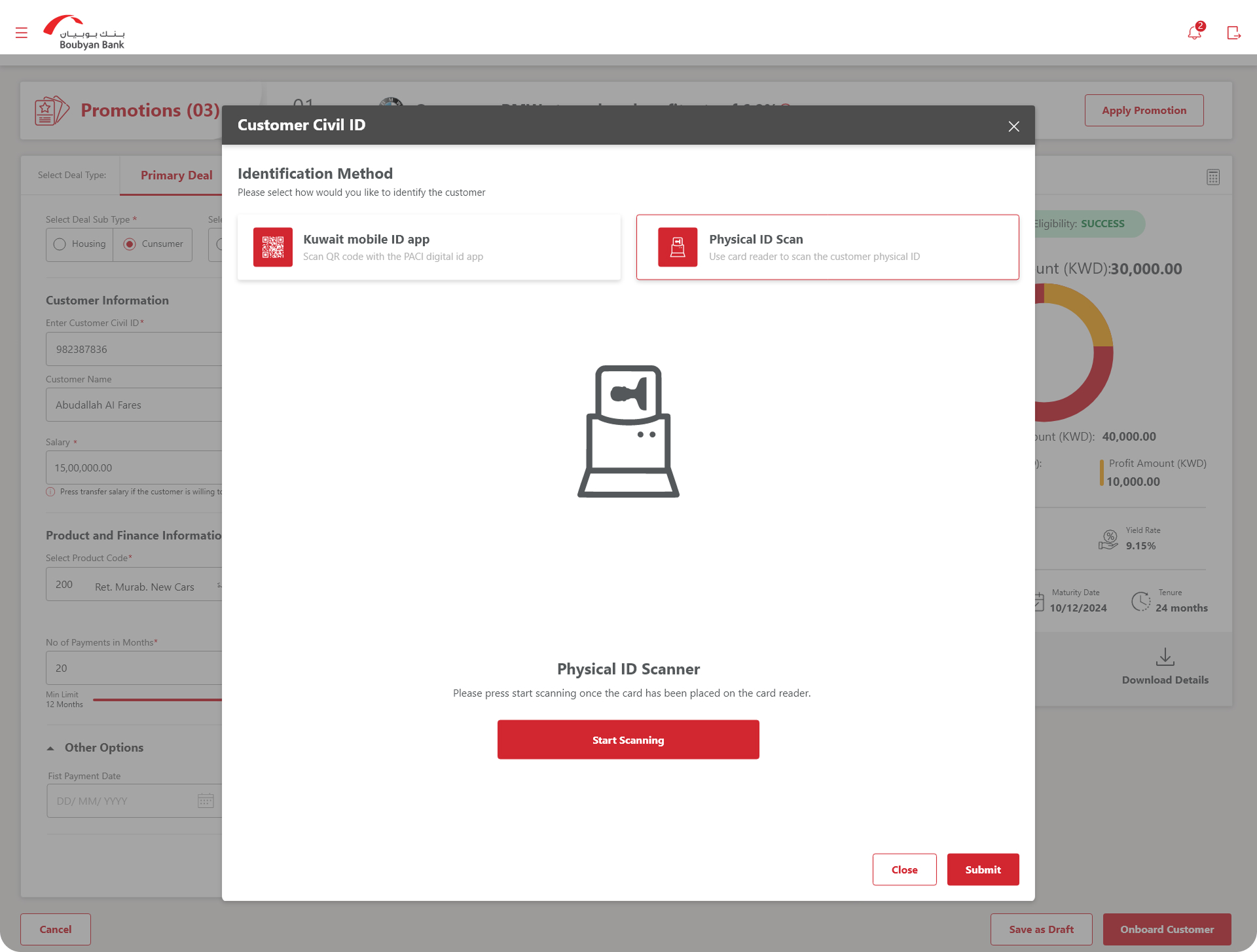
Task: Open calendar icon in First Payment Date
Action: (x=206, y=801)
